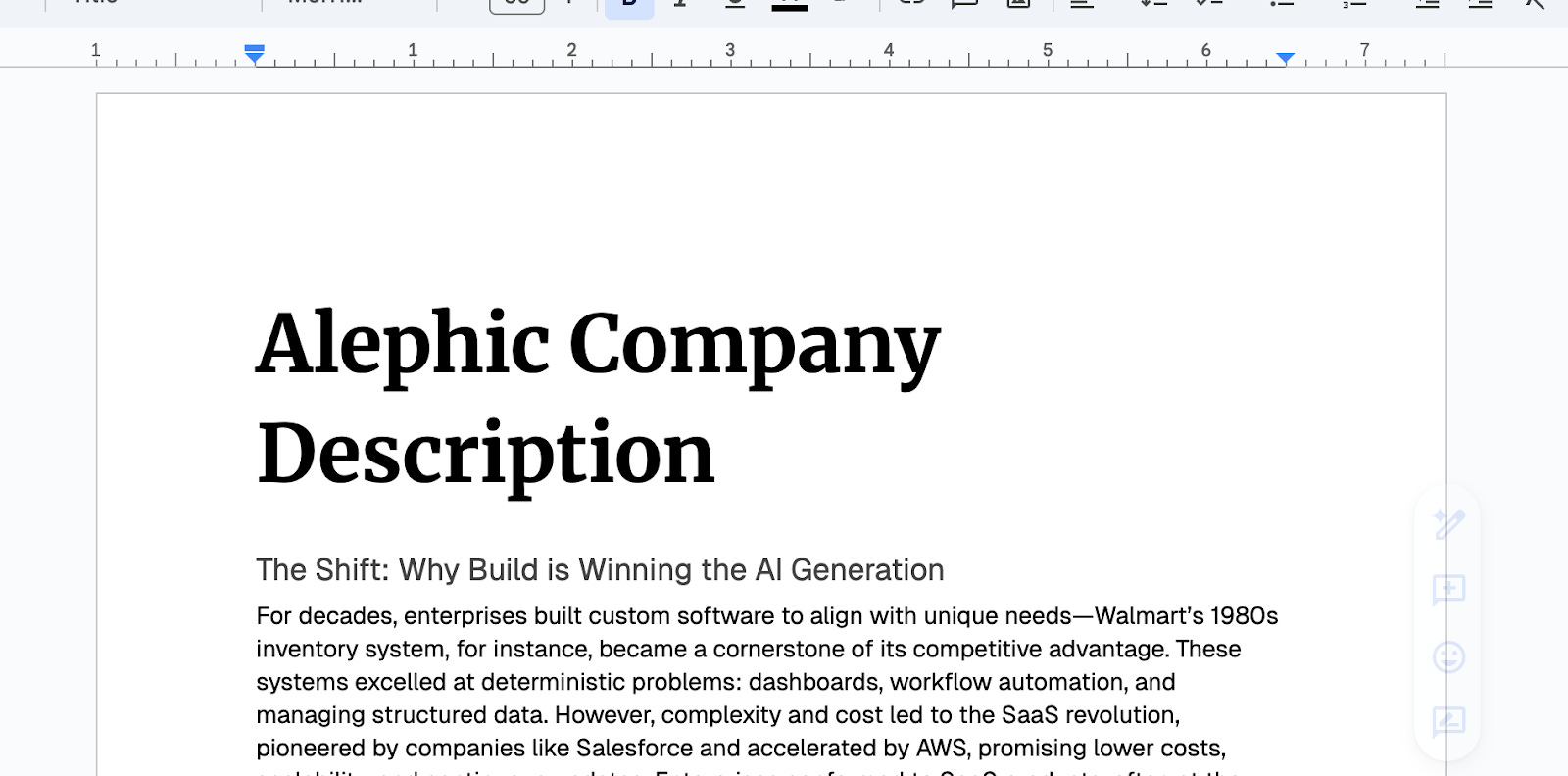Select the right indent marker on ruler

click(1286, 58)
